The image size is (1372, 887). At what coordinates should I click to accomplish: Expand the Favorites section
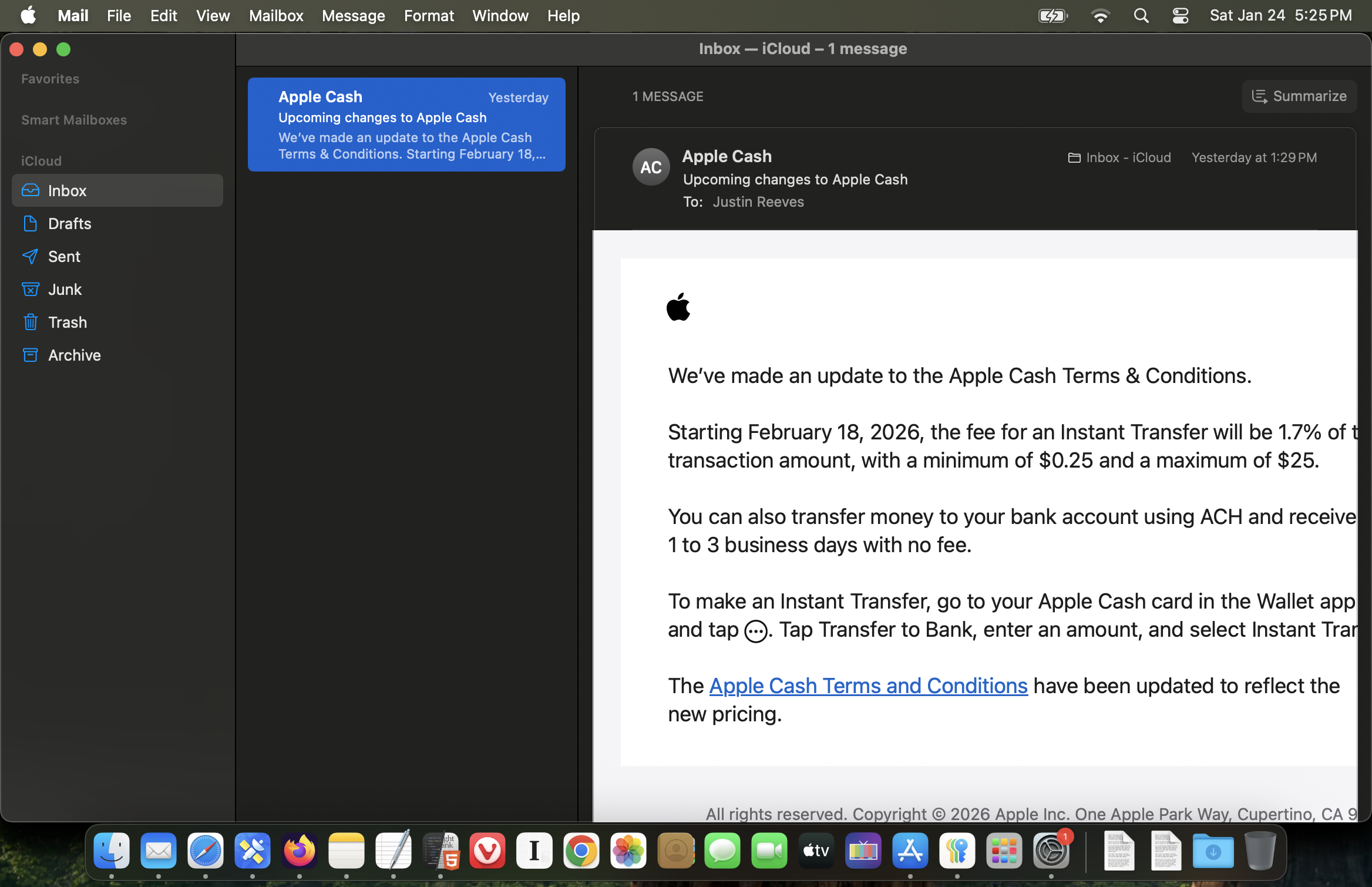pyautogui.click(x=51, y=79)
